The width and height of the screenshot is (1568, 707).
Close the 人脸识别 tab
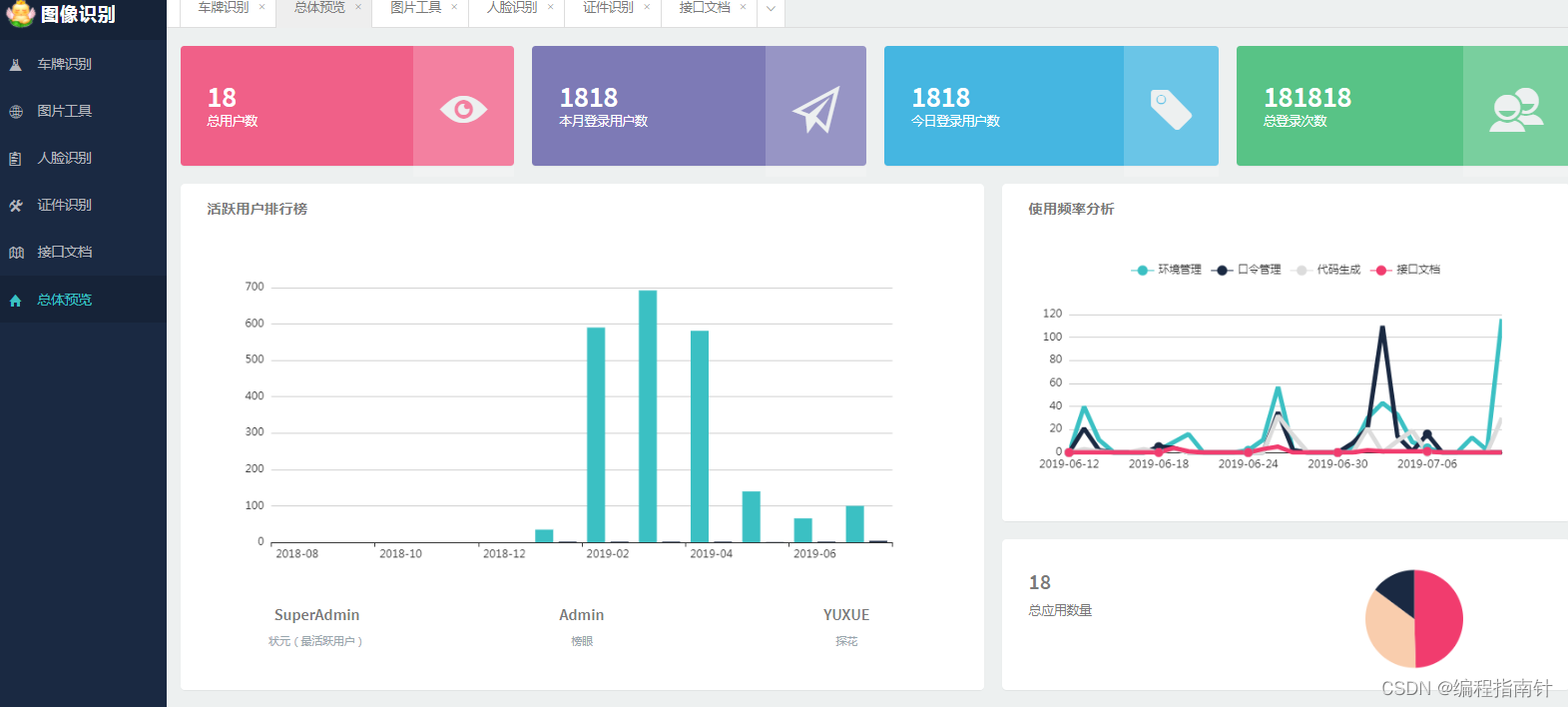point(551,7)
